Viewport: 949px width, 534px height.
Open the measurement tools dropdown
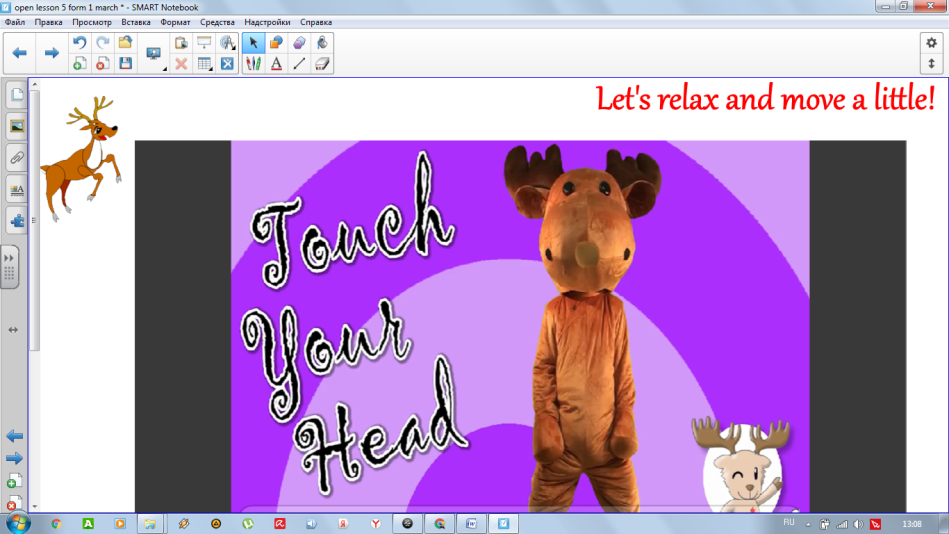[227, 42]
